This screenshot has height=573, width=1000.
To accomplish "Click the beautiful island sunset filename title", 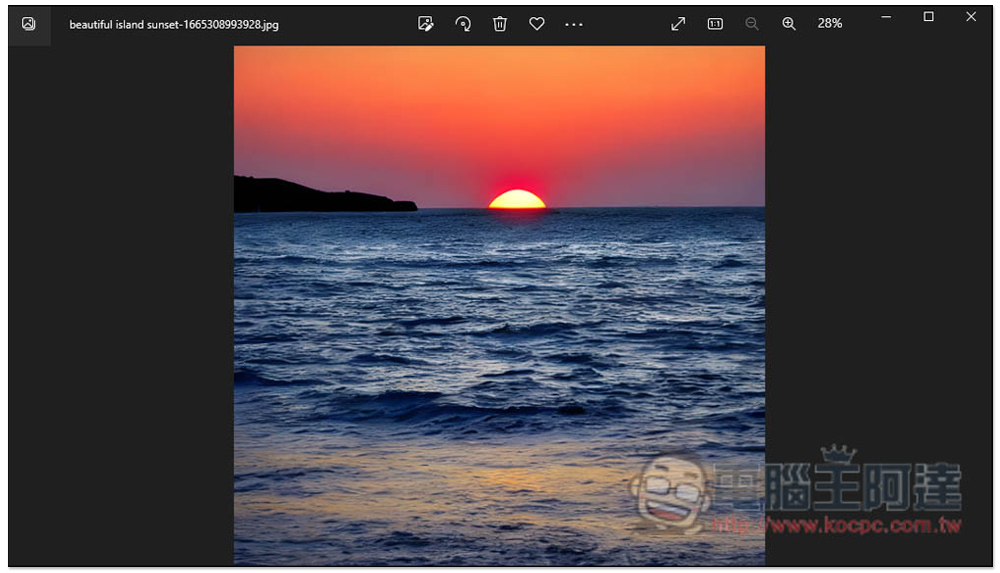I will tap(174, 25).
